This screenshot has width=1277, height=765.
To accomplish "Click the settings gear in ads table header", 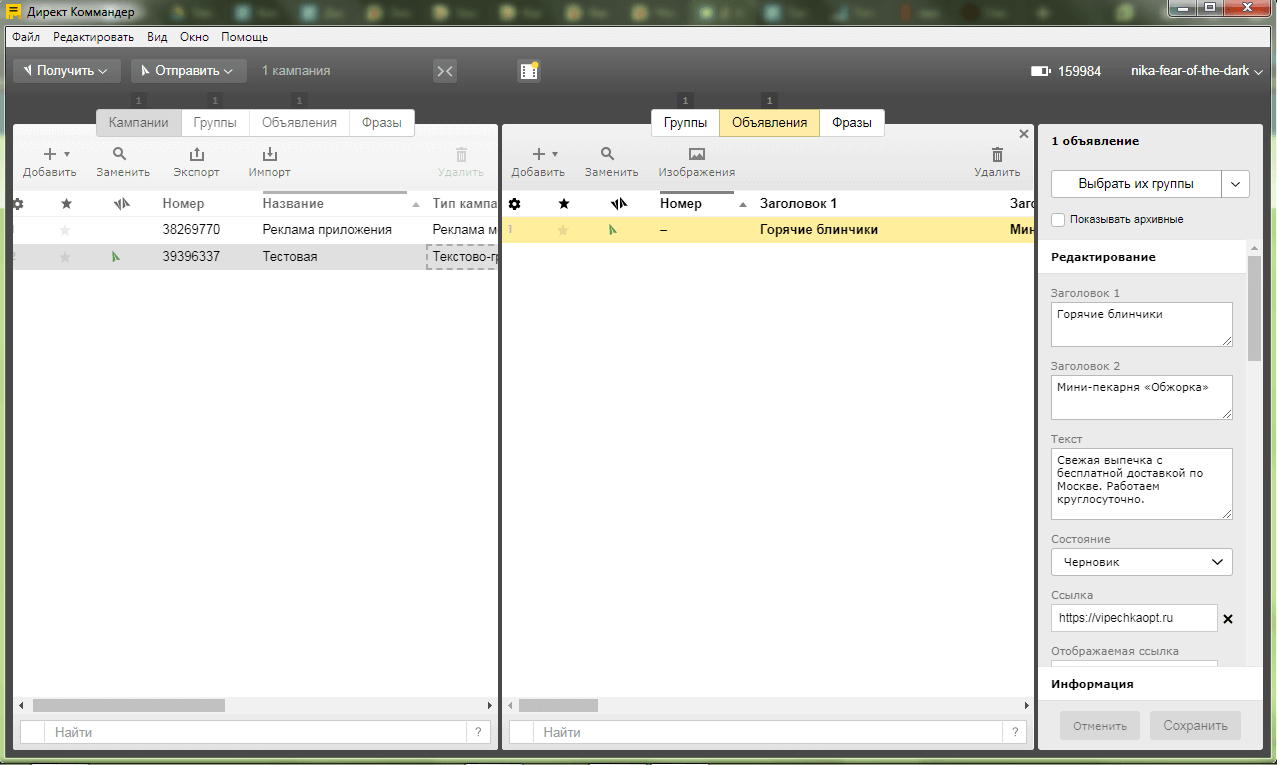I will (515, 204).
